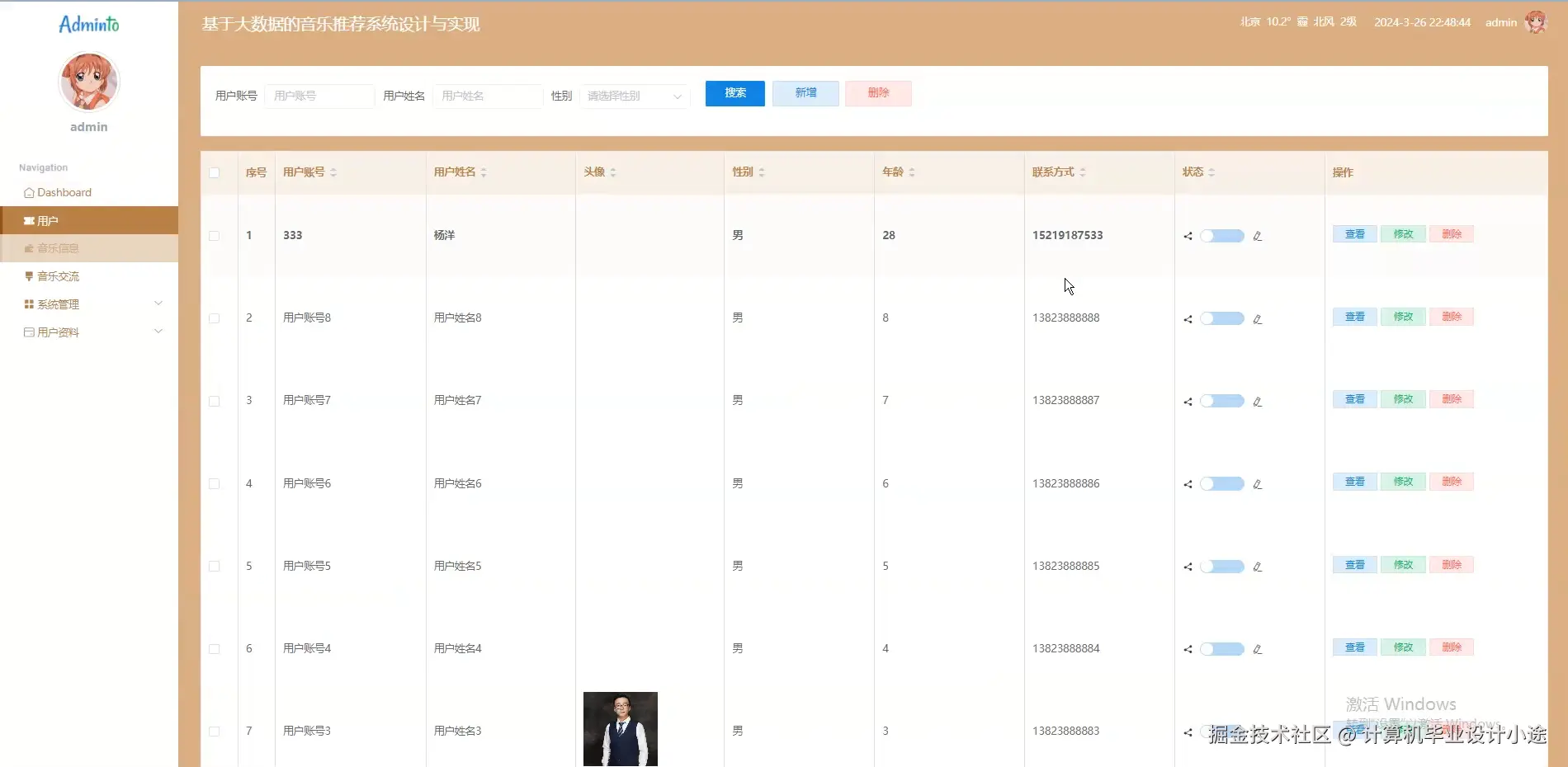The width and height of the screenshot is (1568, 767).
Task: Click the 删除 button in the filter bar
Action: [x=878, y=93]
